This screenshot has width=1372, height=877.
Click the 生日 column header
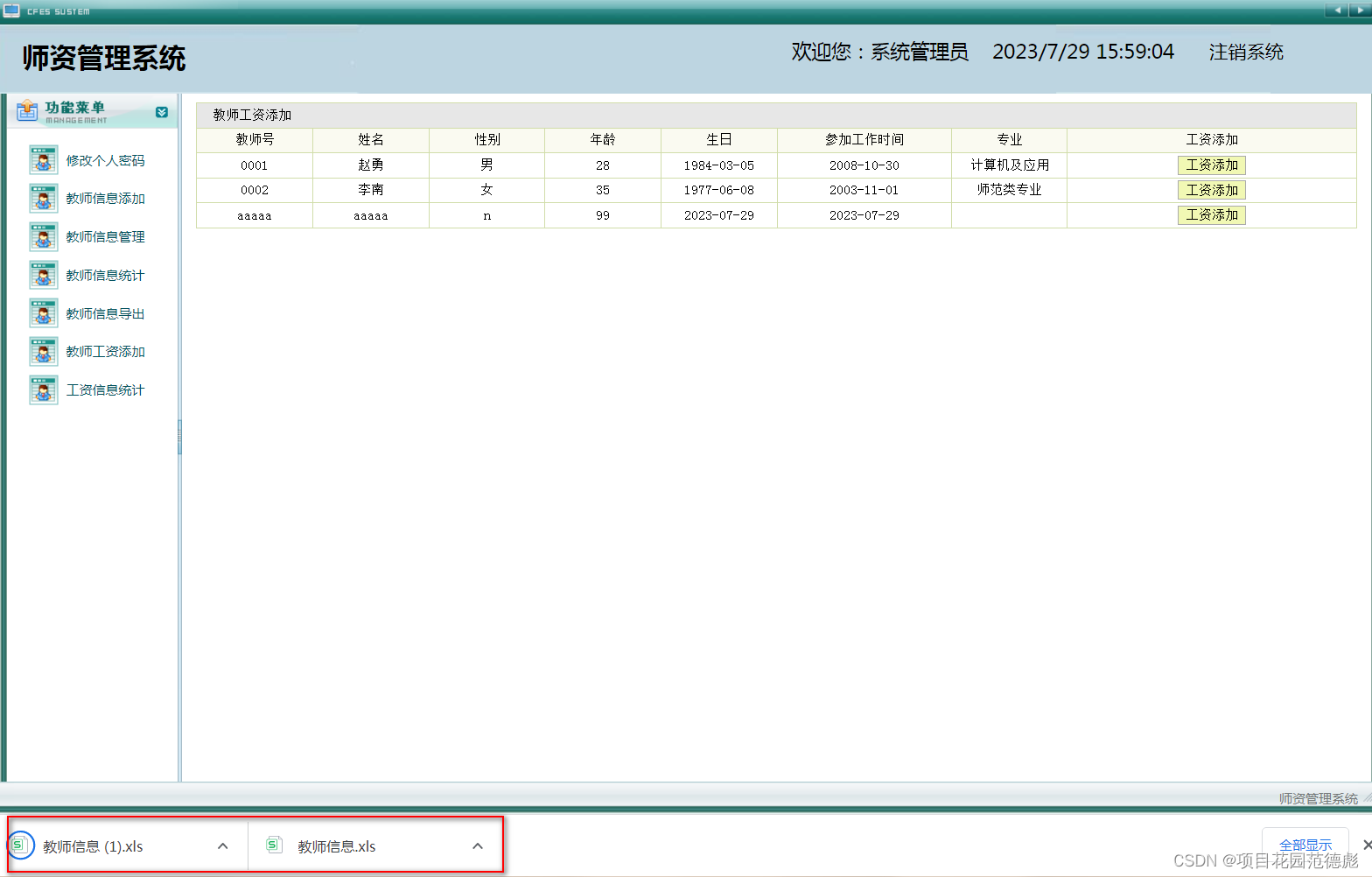point(719,140)
